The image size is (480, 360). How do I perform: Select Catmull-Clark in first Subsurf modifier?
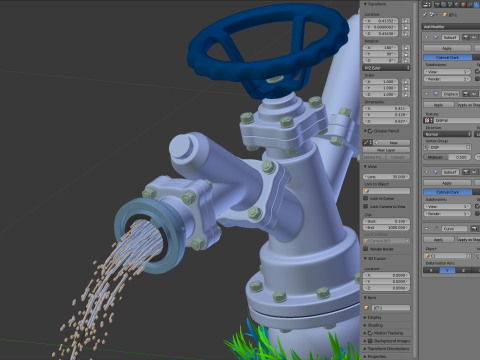coord(448,57)
